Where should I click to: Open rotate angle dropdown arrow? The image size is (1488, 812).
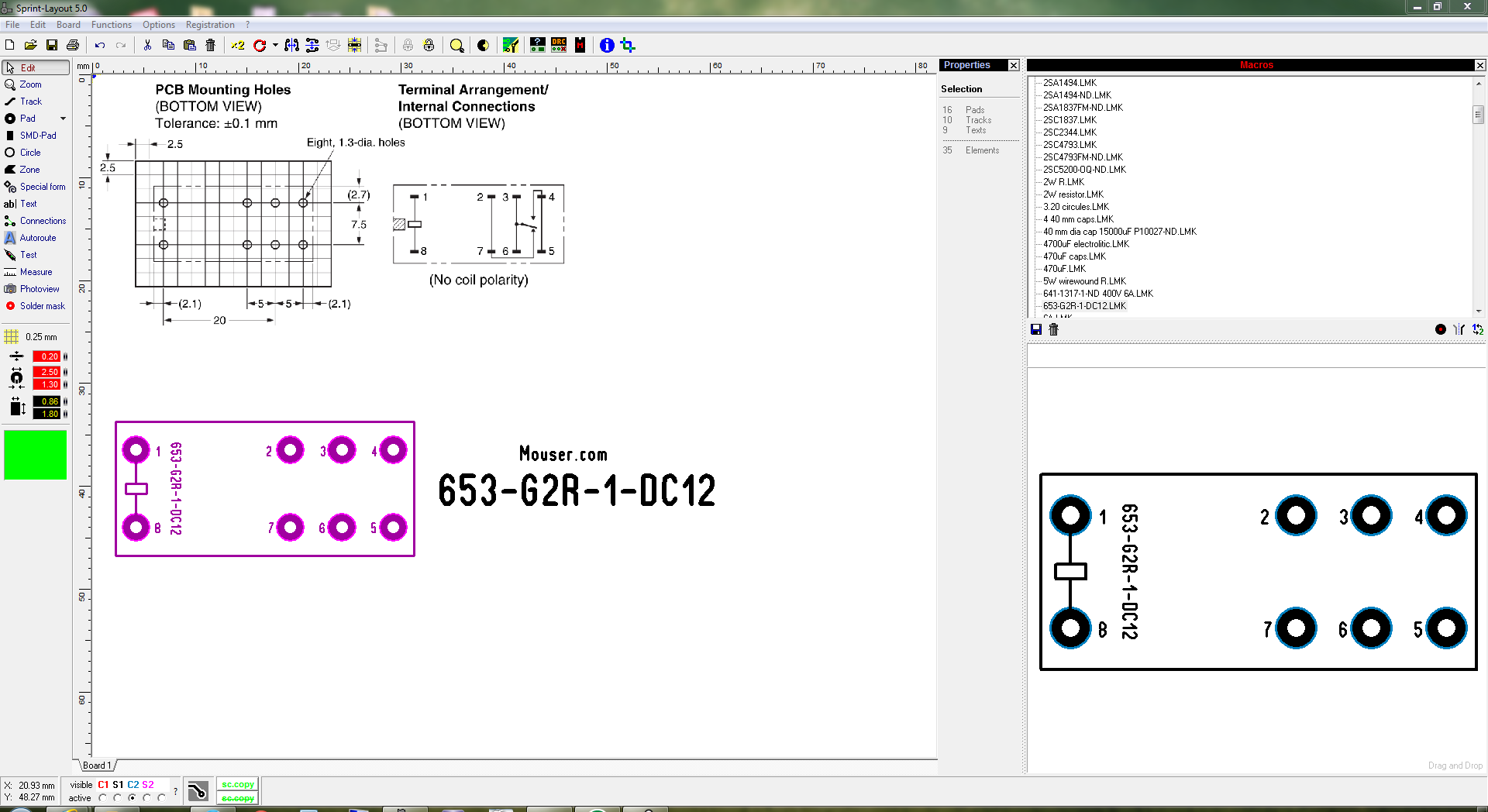coord(275,46)
